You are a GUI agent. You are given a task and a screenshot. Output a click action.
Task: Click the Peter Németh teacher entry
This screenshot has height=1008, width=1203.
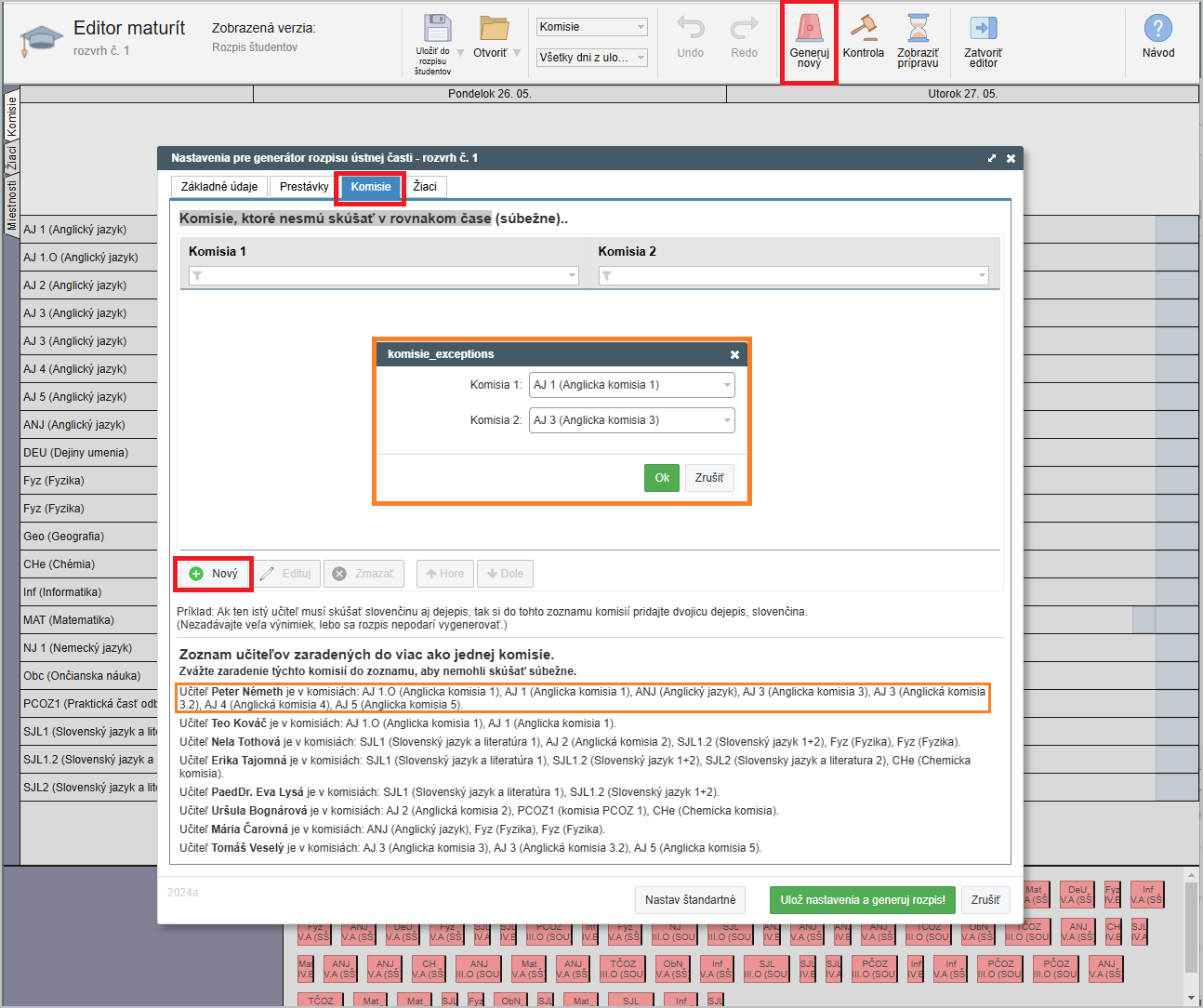click(583, 697)
